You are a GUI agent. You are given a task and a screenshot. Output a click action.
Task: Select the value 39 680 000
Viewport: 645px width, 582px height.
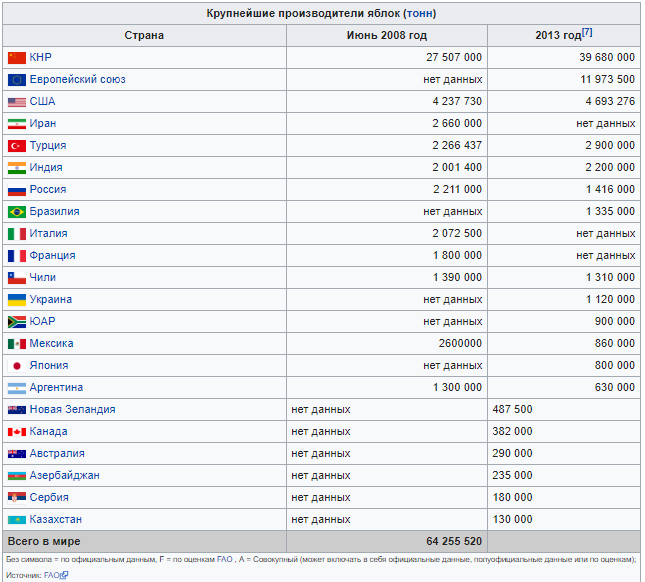pyautogui.click(x=607, y=58)
